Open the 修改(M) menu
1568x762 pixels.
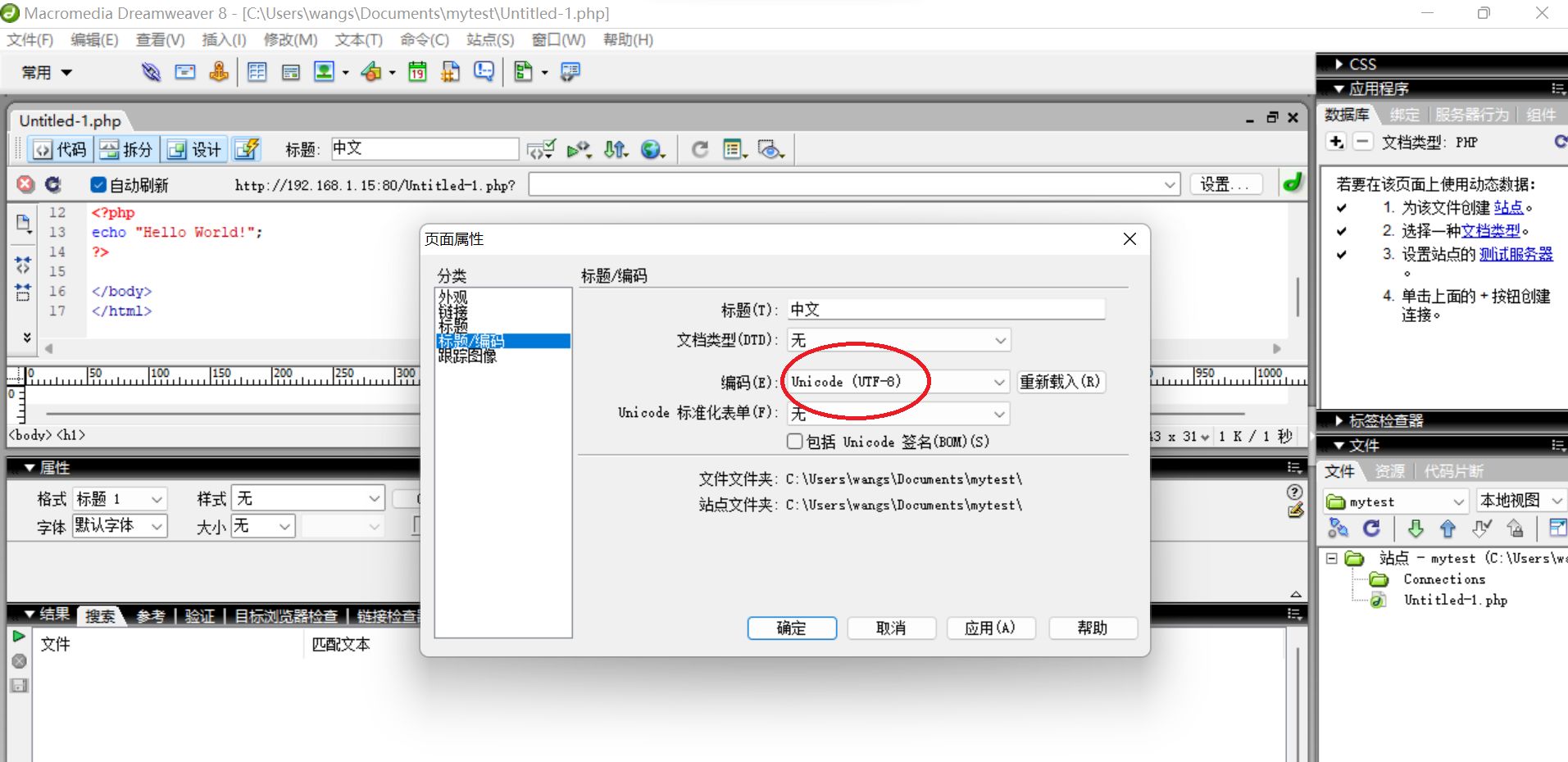coord(290,39)
